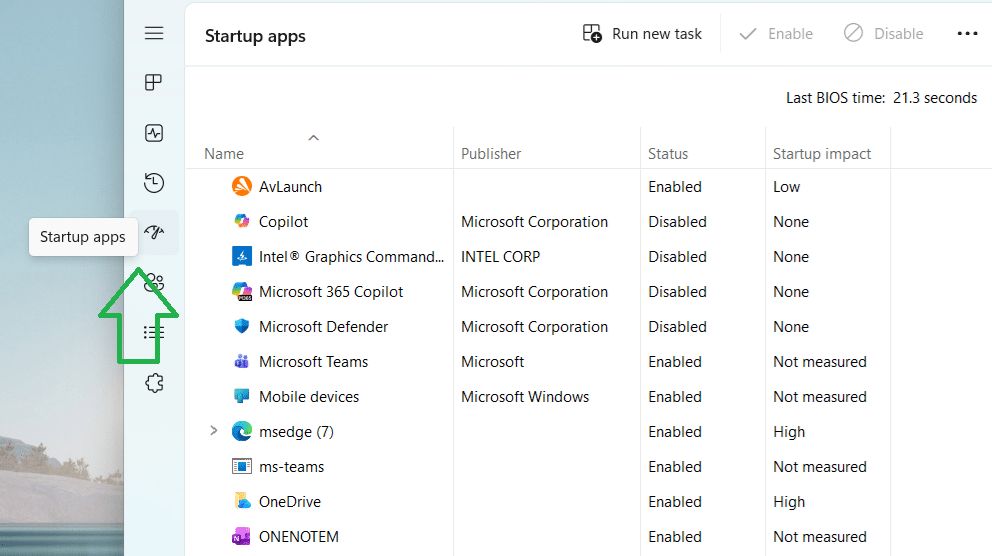Sort by the Publisher column header
The width and height of the screenshot is (992, 556).
coord(491,154)
